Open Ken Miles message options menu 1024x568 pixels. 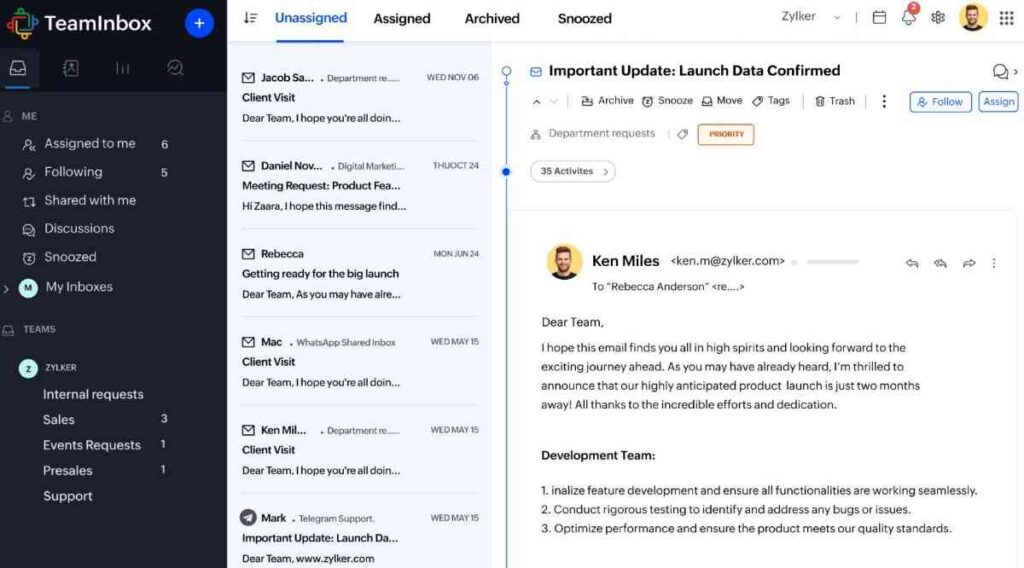(x=994, y=263)
